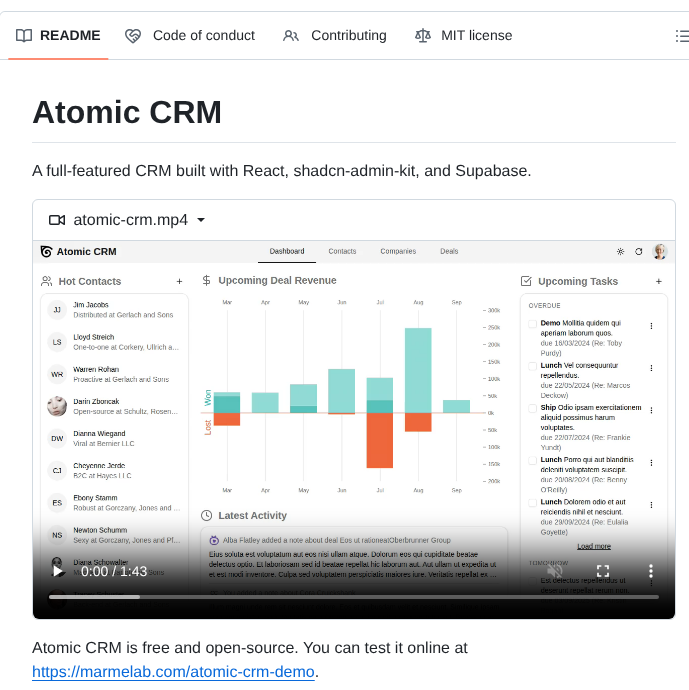Click the Hot Contacts people icon

coord(46,281)
